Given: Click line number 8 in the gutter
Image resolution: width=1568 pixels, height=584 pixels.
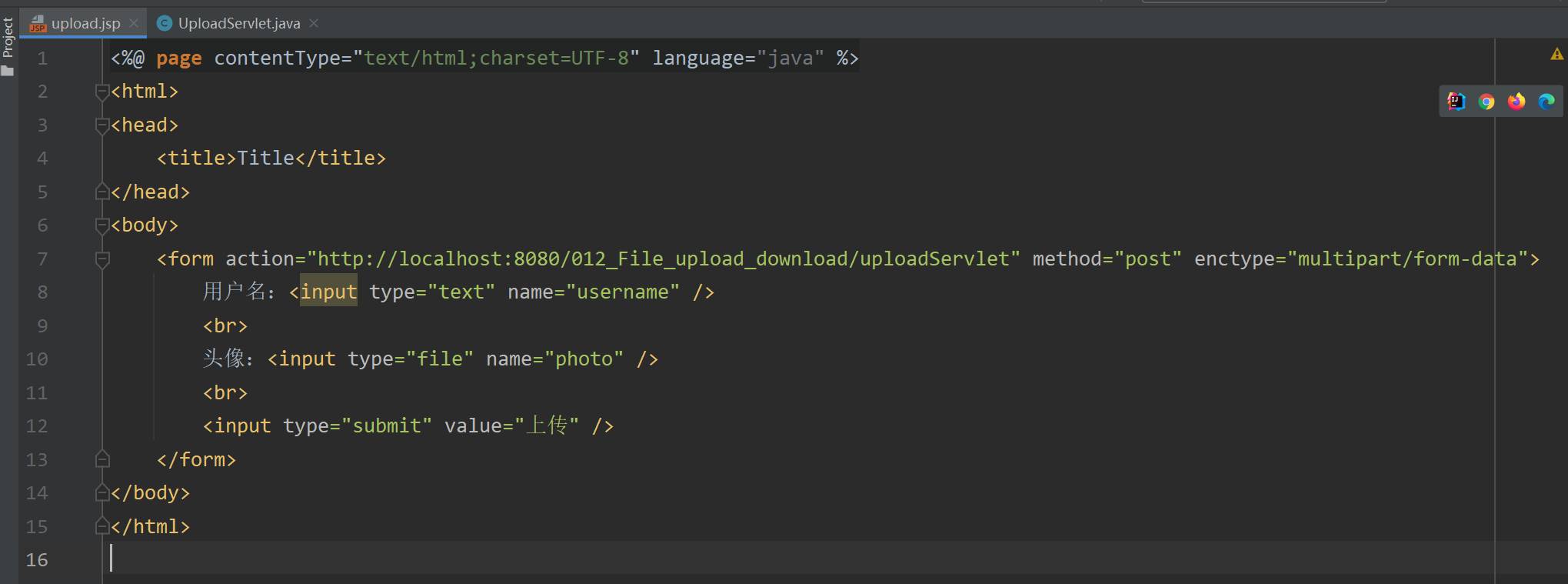Looking at the screenshot, I should click(42, 292).
